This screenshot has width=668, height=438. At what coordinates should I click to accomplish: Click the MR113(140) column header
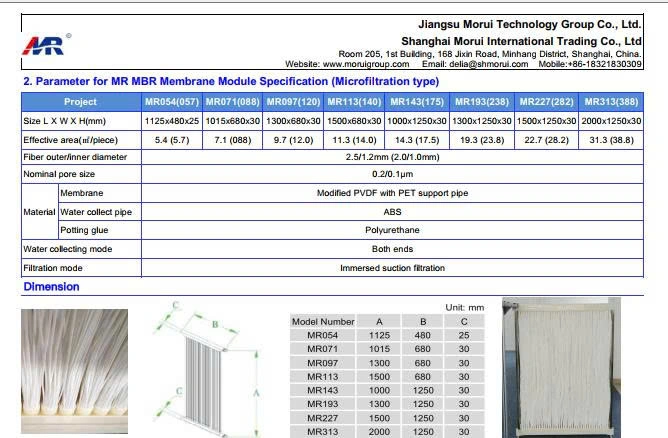click(x=354, y=102)
